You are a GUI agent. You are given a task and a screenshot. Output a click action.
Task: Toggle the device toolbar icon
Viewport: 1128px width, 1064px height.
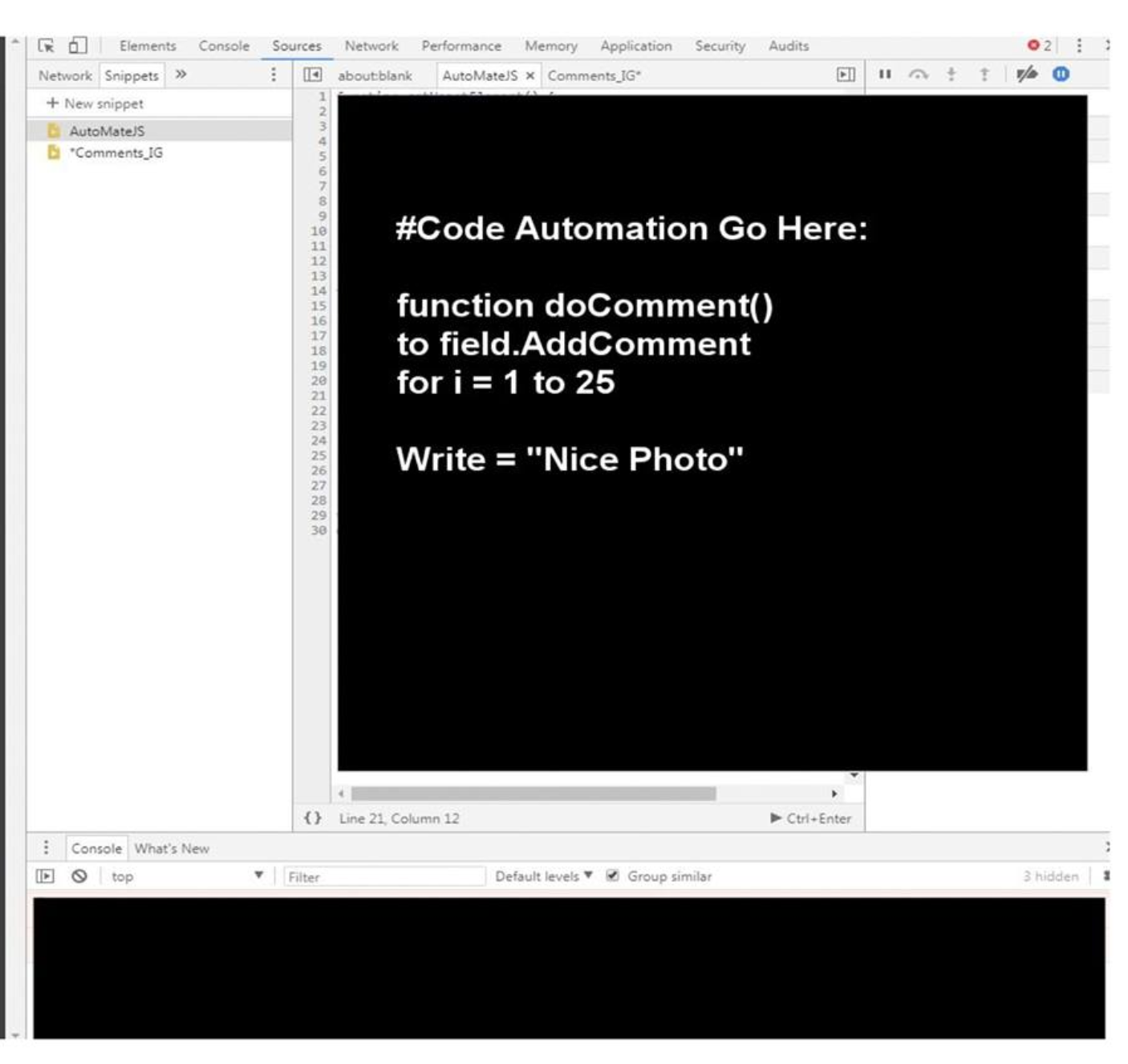pos(78,45)
